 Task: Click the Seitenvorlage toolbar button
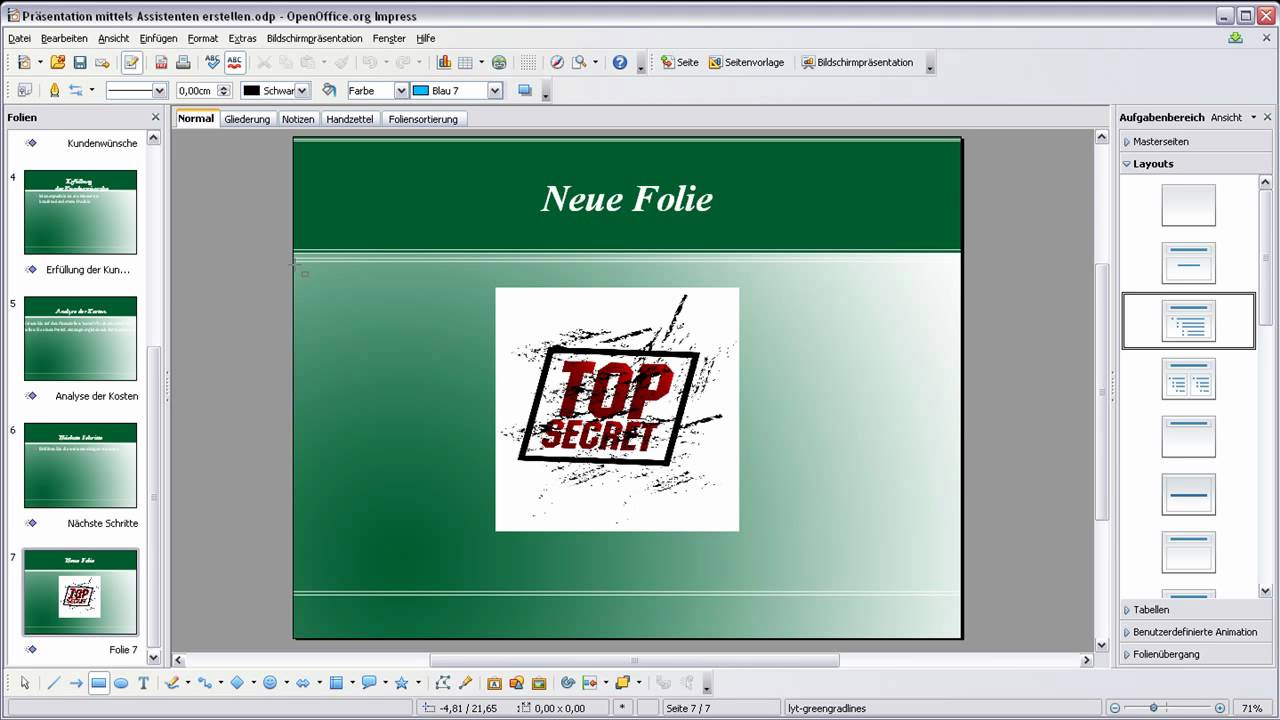746,62
